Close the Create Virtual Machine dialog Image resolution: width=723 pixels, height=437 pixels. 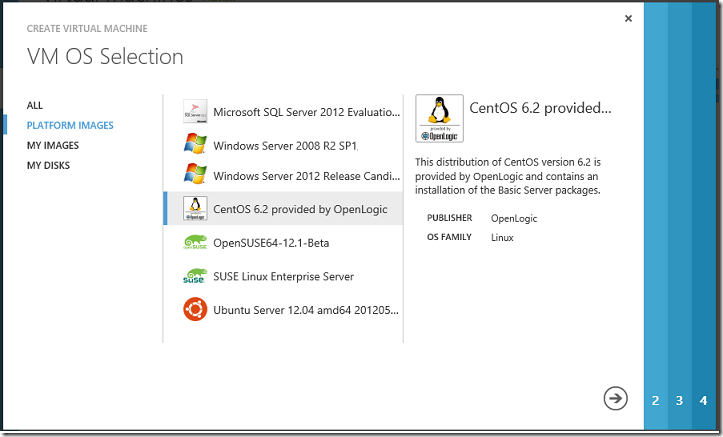coord(628,18)
